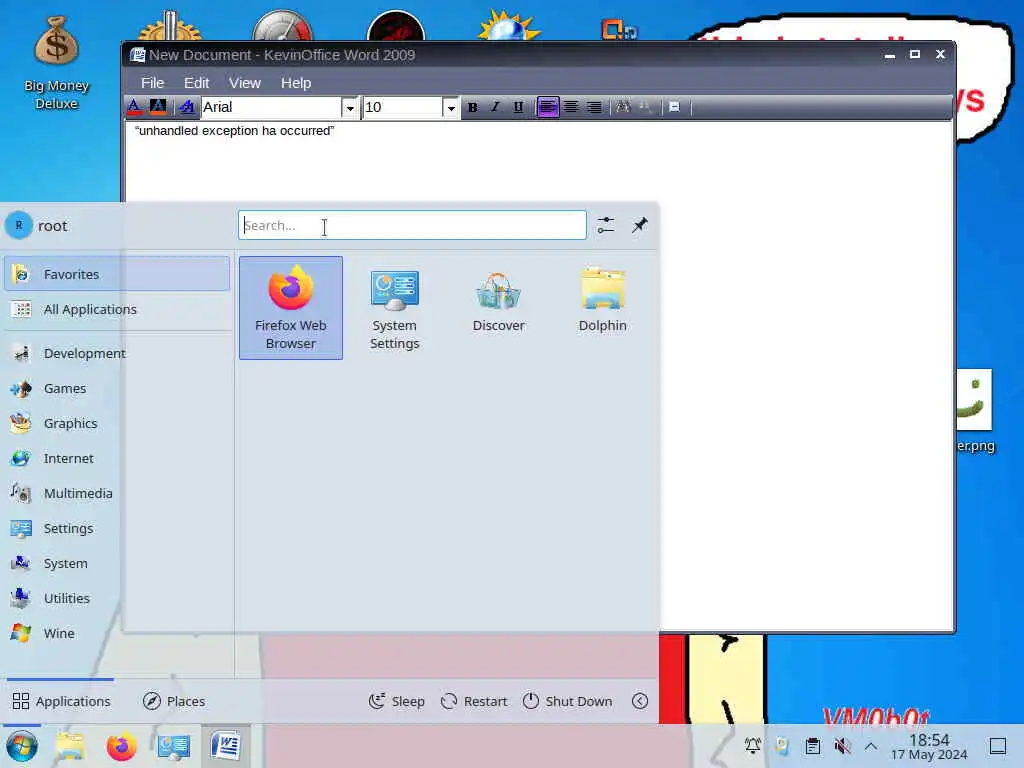Click the show desktop button
The width and height of the screenshot is (1024, 768).
coord(997,746)
